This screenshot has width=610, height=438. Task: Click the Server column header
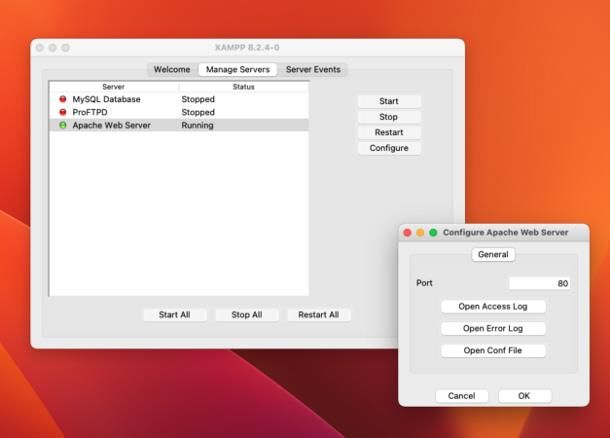[114, 87]
